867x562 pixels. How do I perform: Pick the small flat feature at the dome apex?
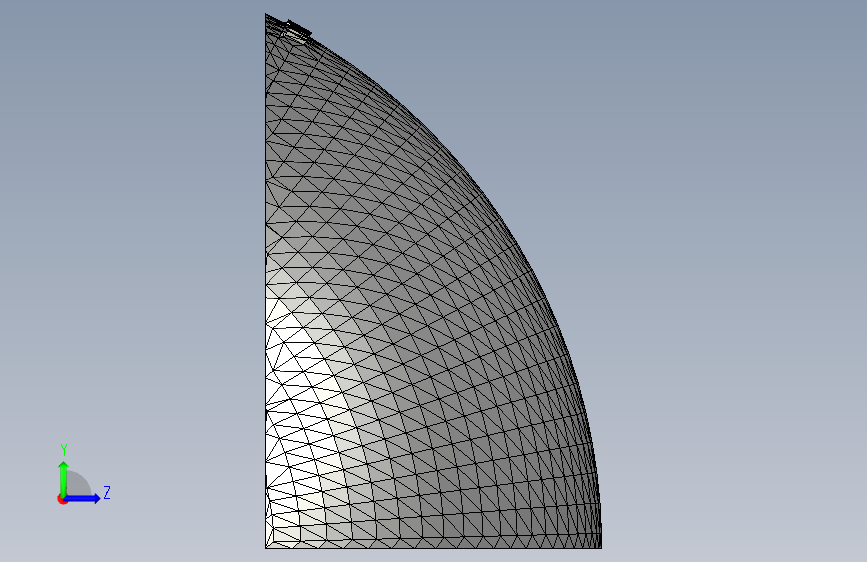(297, 31)
